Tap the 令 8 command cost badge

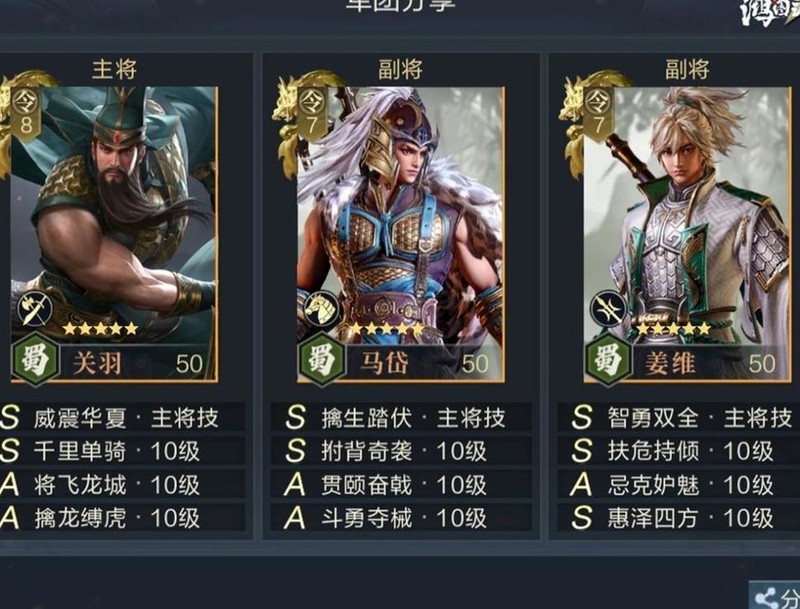click(x=26, y=113)
